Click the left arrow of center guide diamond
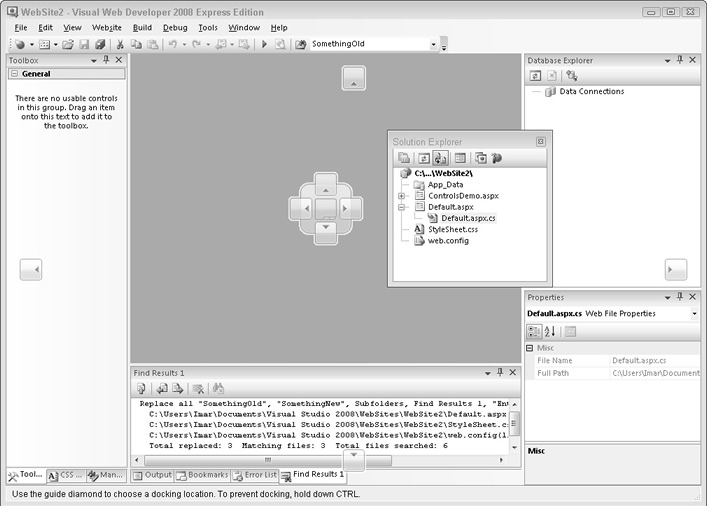The width and height of the screenshot is (707, 506). 301,208
